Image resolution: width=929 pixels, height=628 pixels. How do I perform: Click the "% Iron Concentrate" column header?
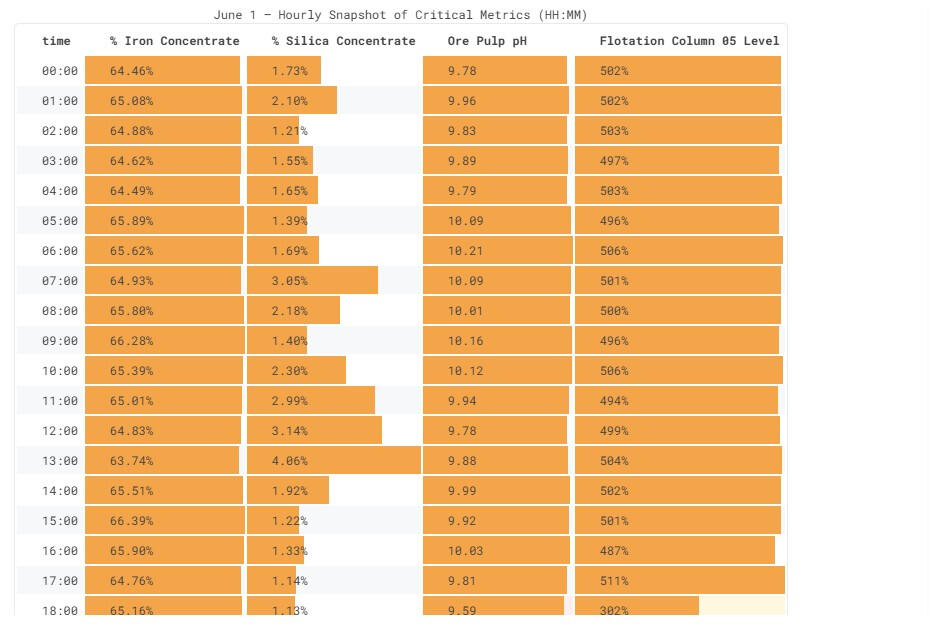(174, 41)
